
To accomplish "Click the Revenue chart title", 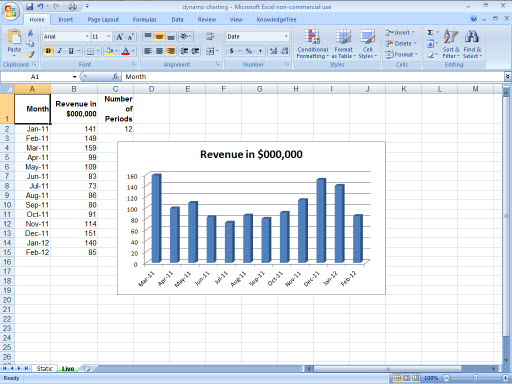I will pos(251,154).
